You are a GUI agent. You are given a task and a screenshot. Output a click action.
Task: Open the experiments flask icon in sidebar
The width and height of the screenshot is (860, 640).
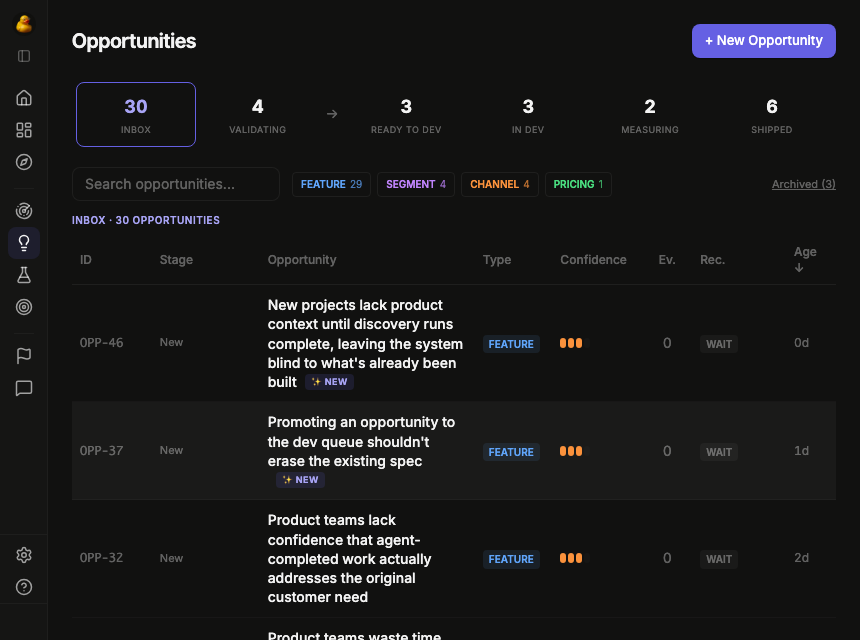(24, 275)
